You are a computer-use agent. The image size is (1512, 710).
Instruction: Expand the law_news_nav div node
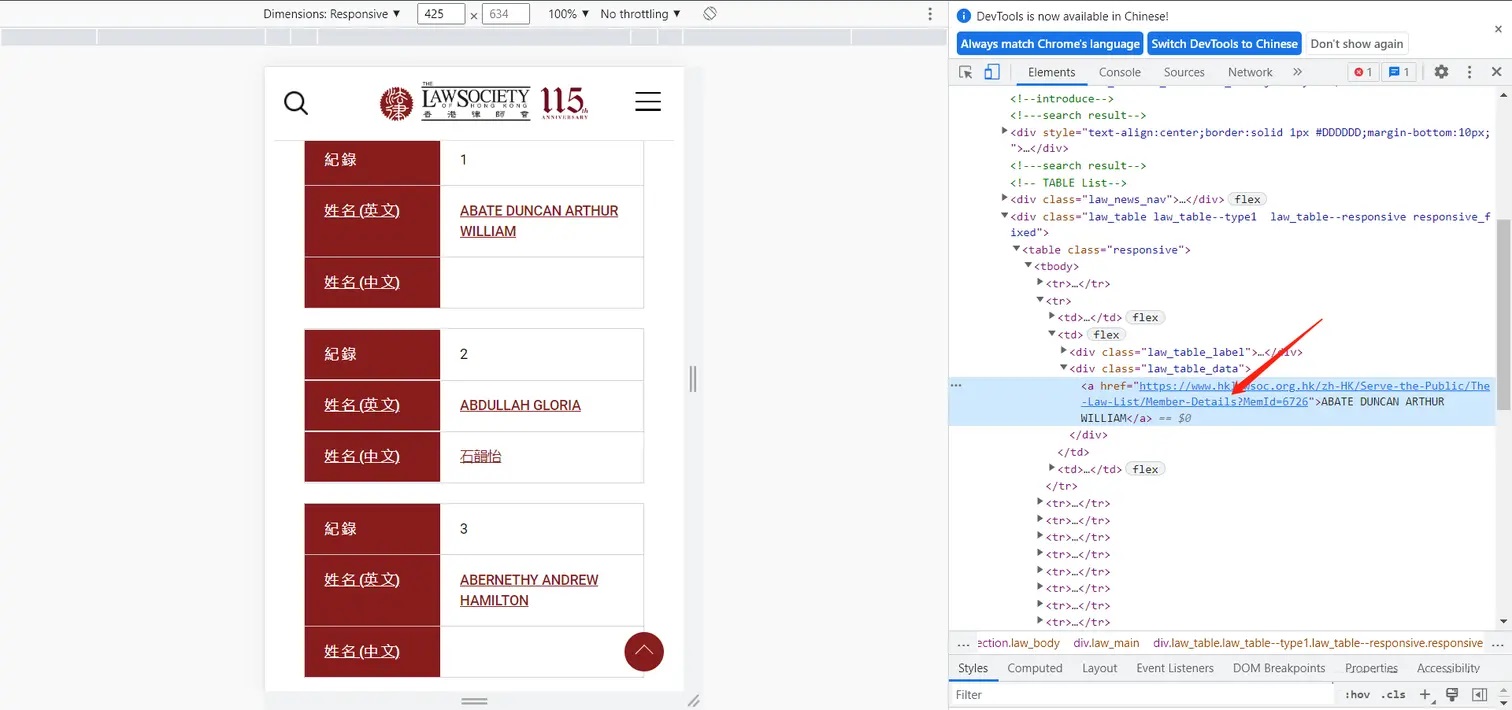(1006, 199)
